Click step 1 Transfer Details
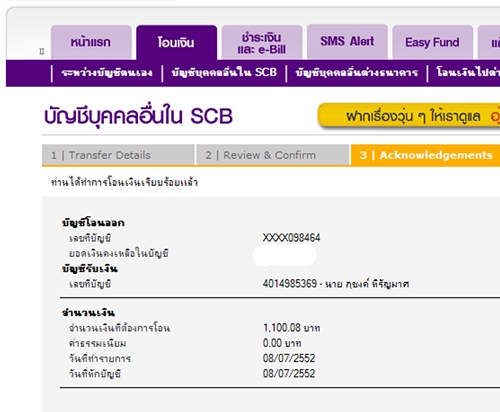This screenshot has width=500, height=412. [x=118, y=155]
